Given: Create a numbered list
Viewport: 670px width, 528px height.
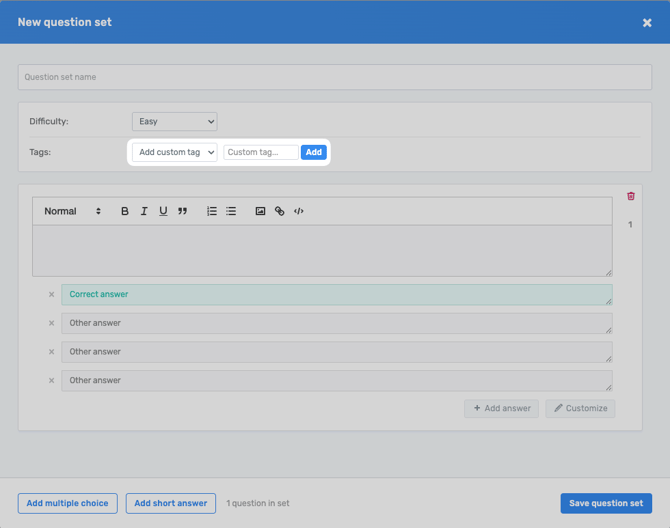Looking at the screenshot, I should pyautogui.click(x=212, y=211).
